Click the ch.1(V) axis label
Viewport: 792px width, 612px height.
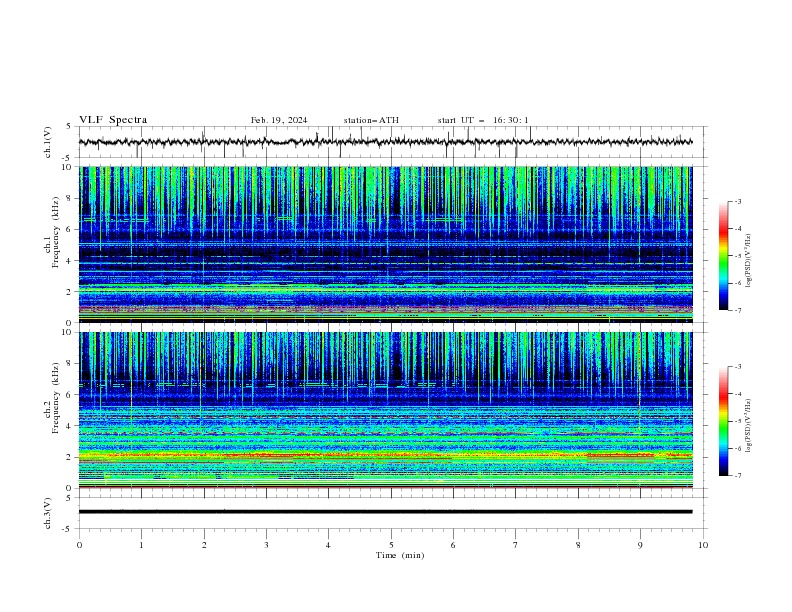pyautogui.click(x=47, y=142)
